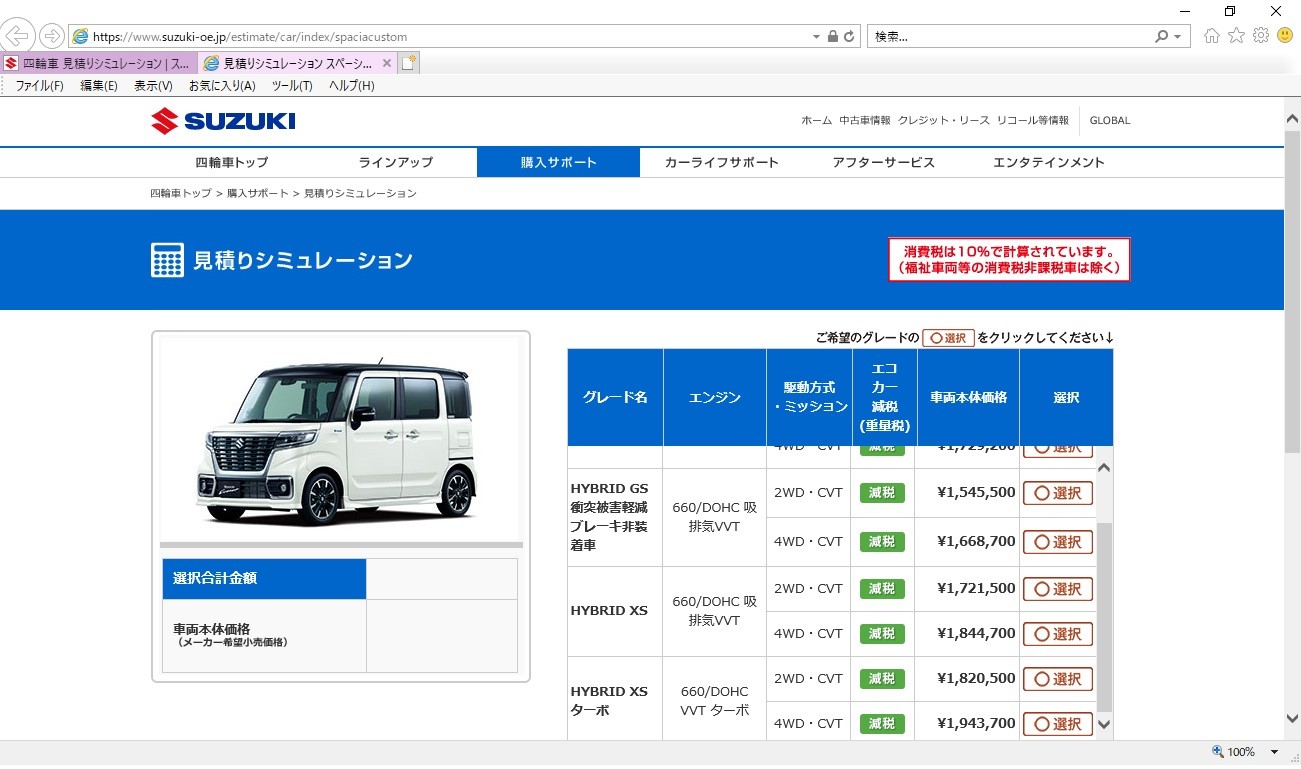This screenshot has width=1301, height=769.
Task: Click the lock security icon in address bar
Action: click(x=832, y=36)
